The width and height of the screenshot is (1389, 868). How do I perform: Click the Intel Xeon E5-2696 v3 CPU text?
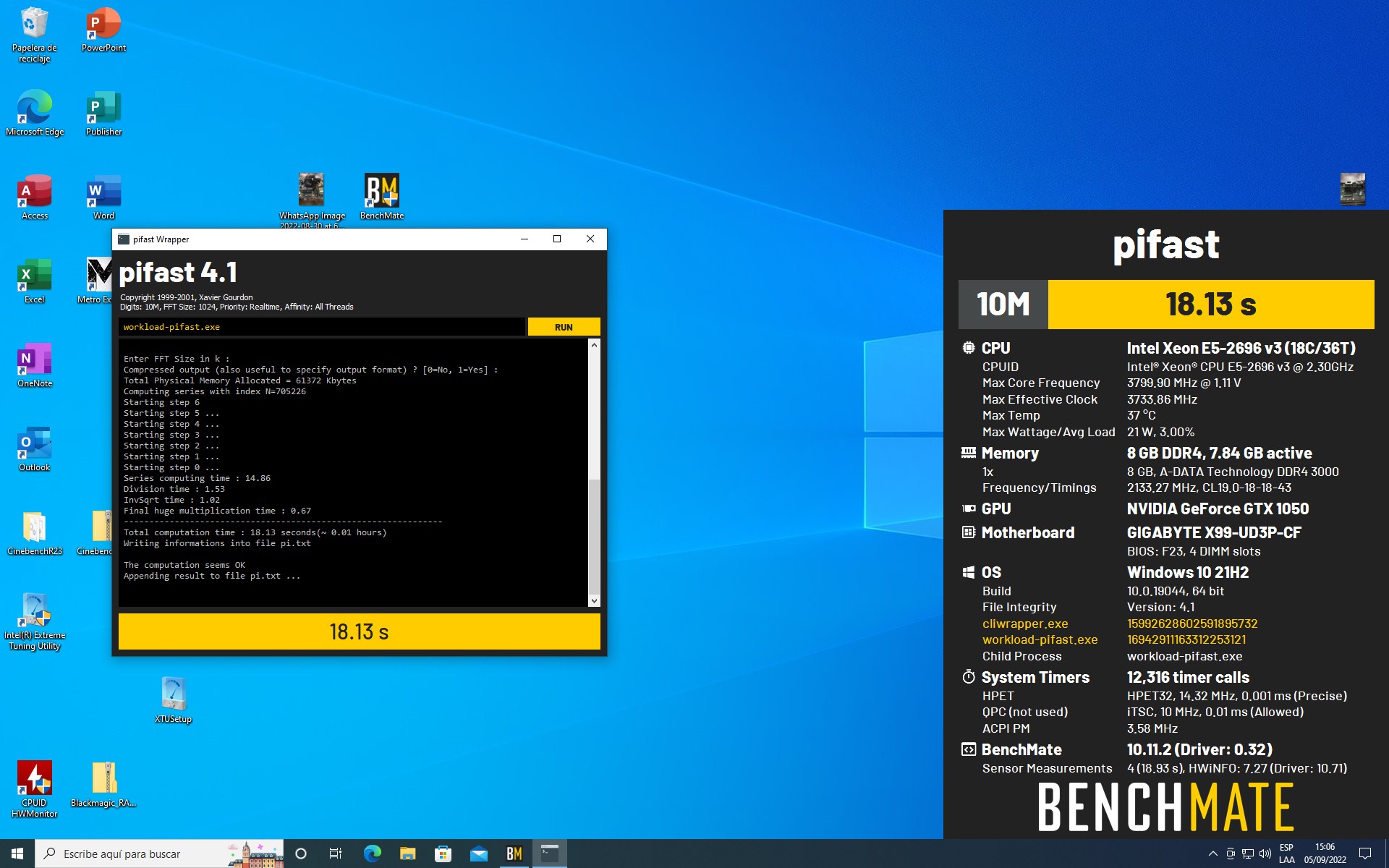[x=1241, y=348]
